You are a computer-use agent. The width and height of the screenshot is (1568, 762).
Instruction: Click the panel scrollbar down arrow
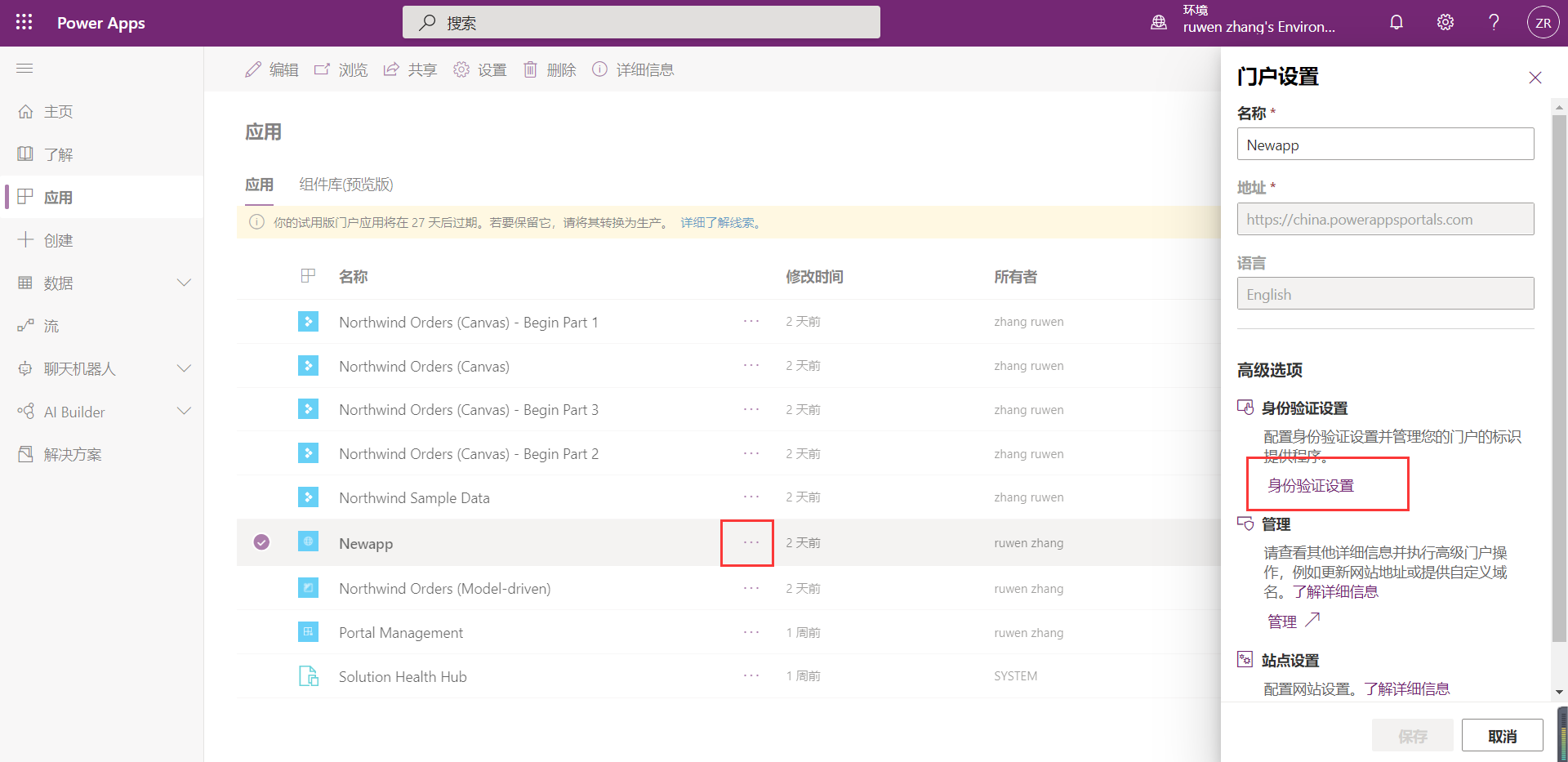click(x=1559, y=692)
